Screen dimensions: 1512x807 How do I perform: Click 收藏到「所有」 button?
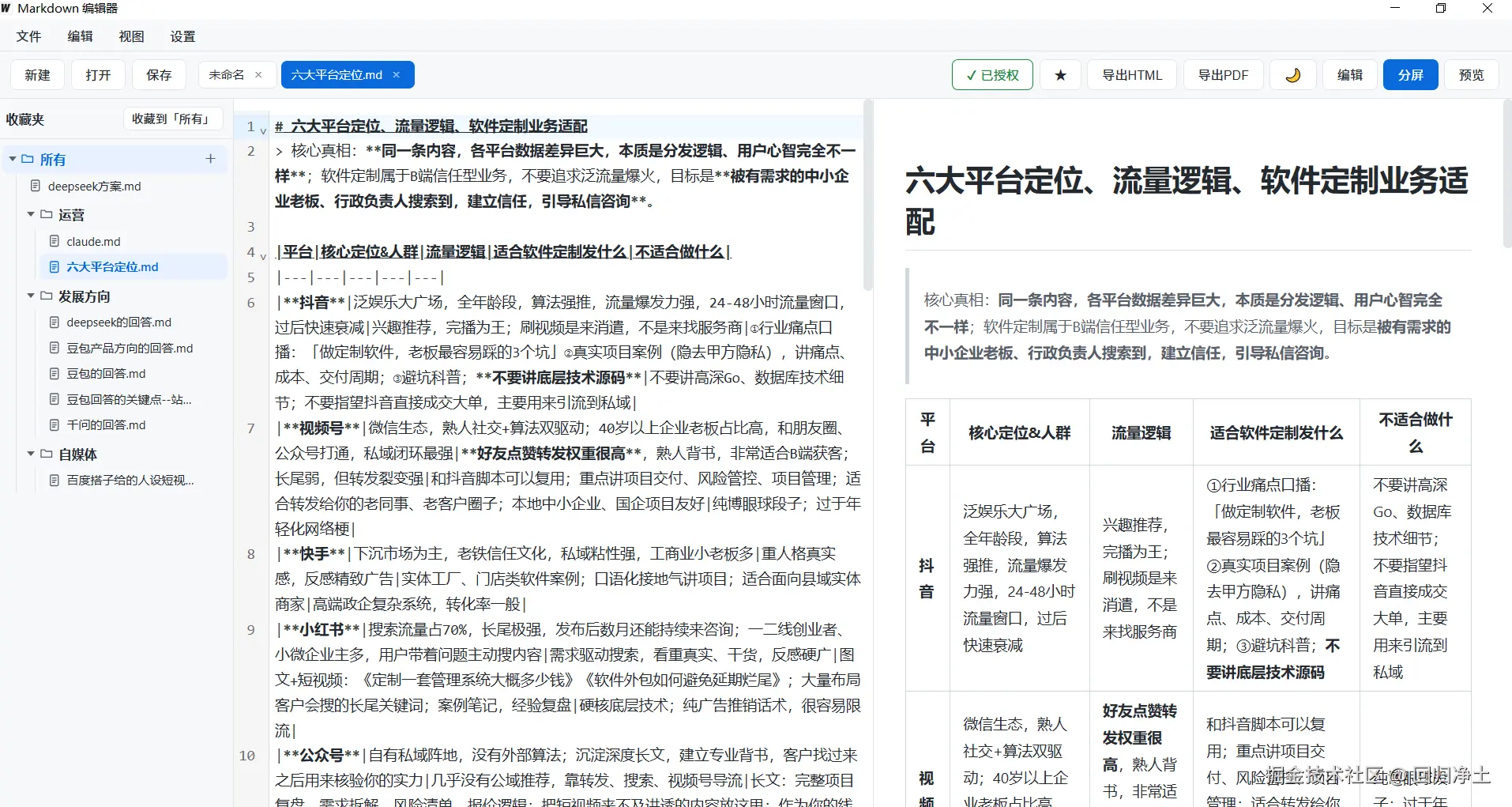173,119
